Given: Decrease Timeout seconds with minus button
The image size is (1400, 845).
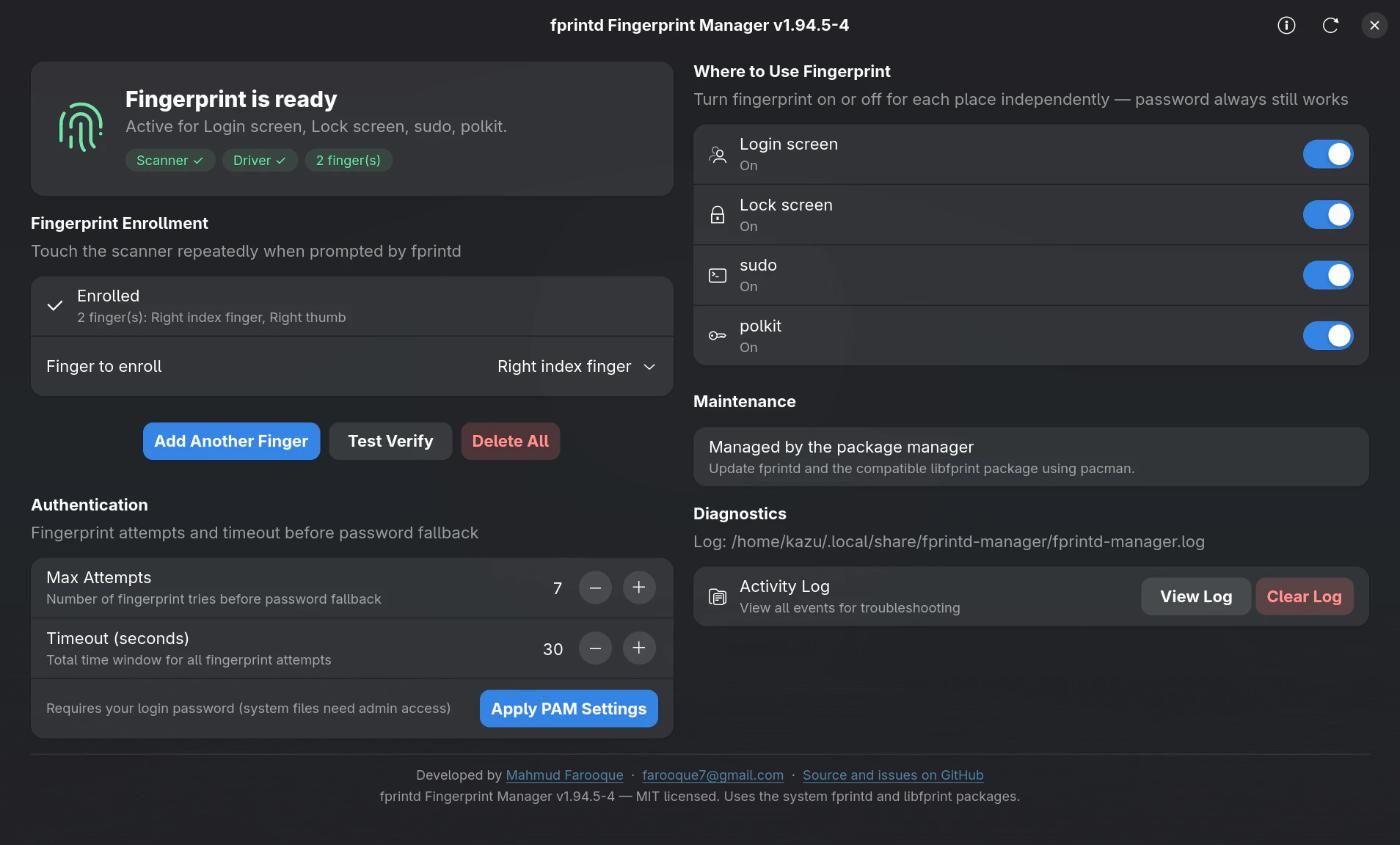Looking at the screenshot, I should [x=595, y=648].
